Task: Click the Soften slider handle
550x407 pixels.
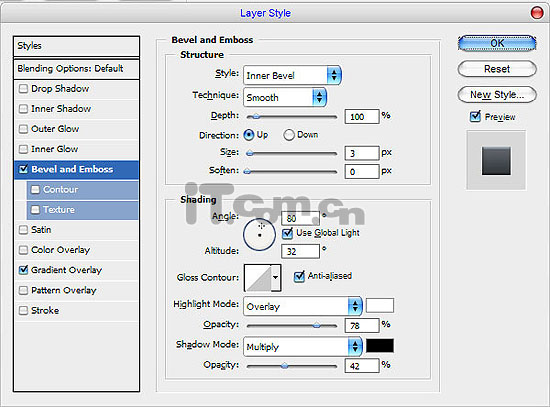Action: tap(247, 171)
